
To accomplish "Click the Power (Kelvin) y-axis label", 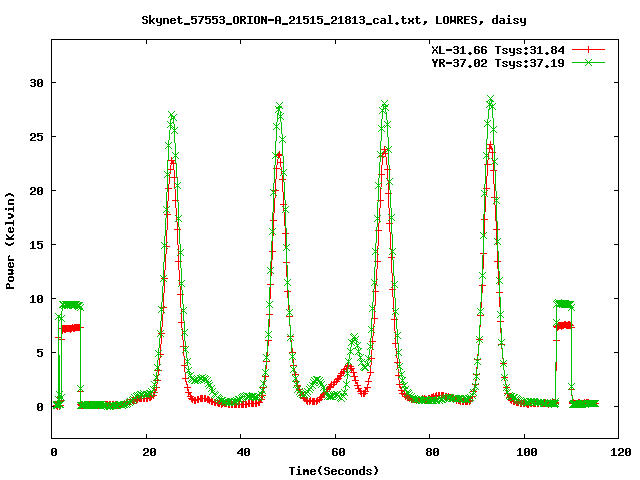I will [10, 241].
